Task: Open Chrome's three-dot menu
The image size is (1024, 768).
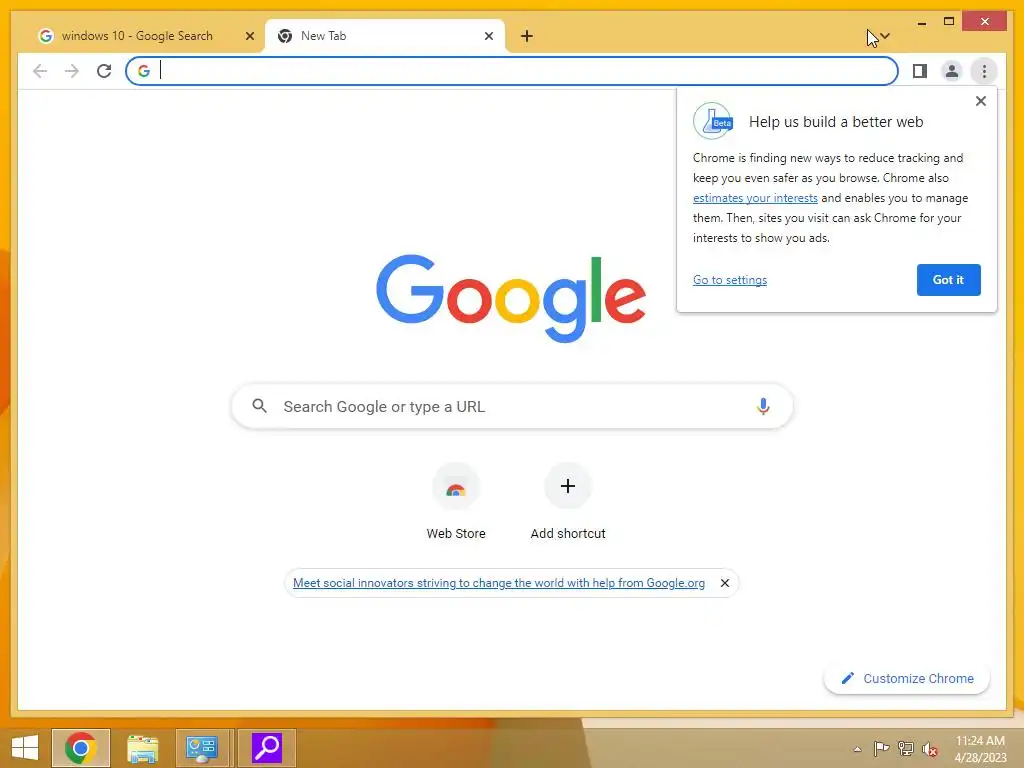Action: [984, 71]
